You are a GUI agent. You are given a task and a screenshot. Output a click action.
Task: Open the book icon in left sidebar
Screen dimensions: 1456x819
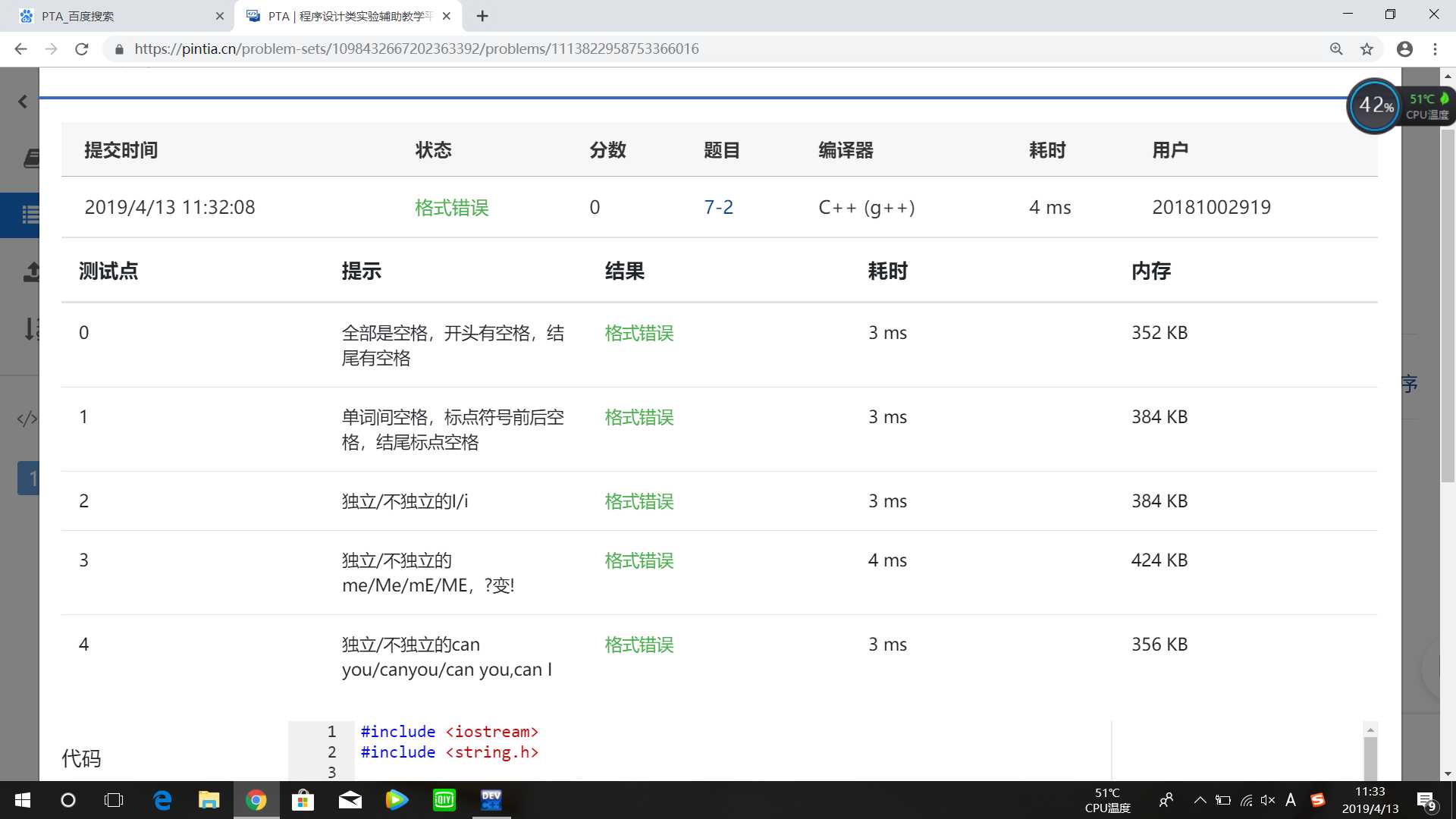[31, 158]
